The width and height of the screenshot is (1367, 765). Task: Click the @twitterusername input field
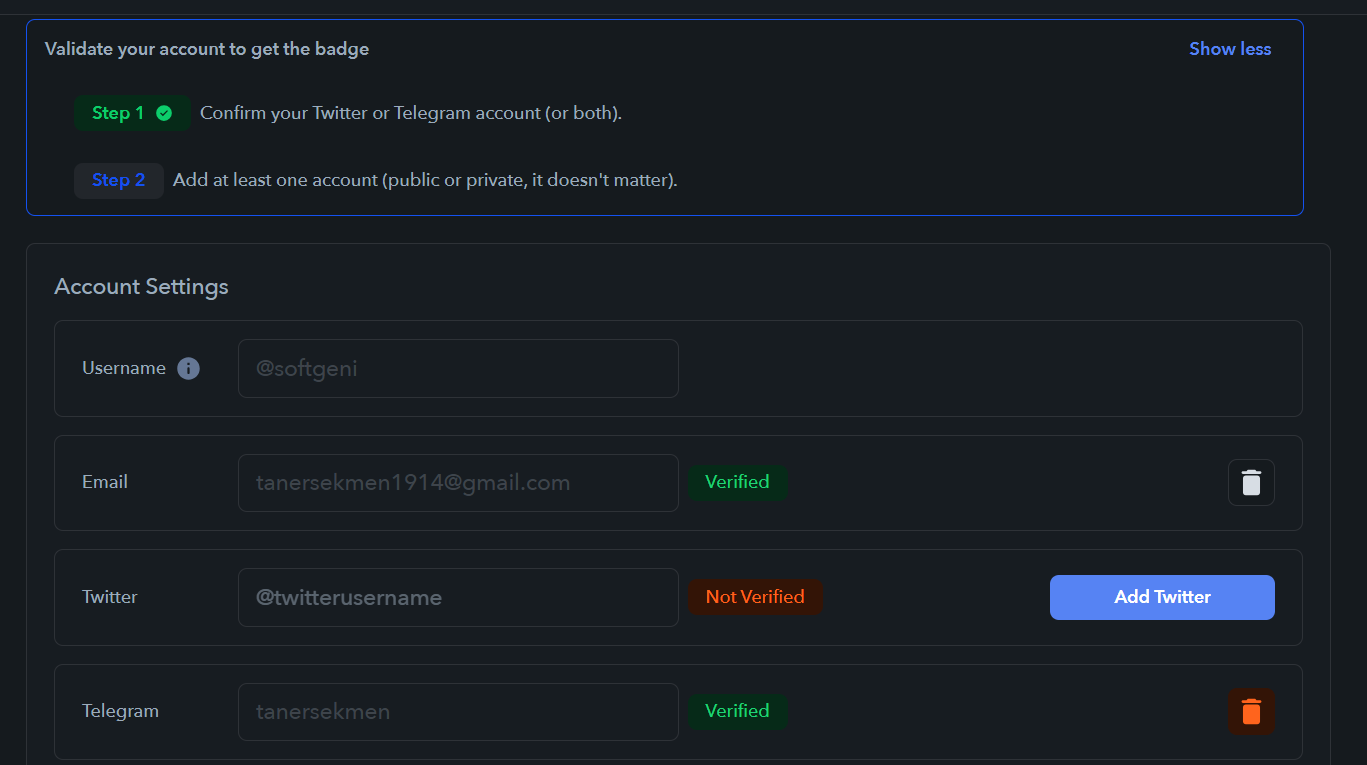(458, 597)
